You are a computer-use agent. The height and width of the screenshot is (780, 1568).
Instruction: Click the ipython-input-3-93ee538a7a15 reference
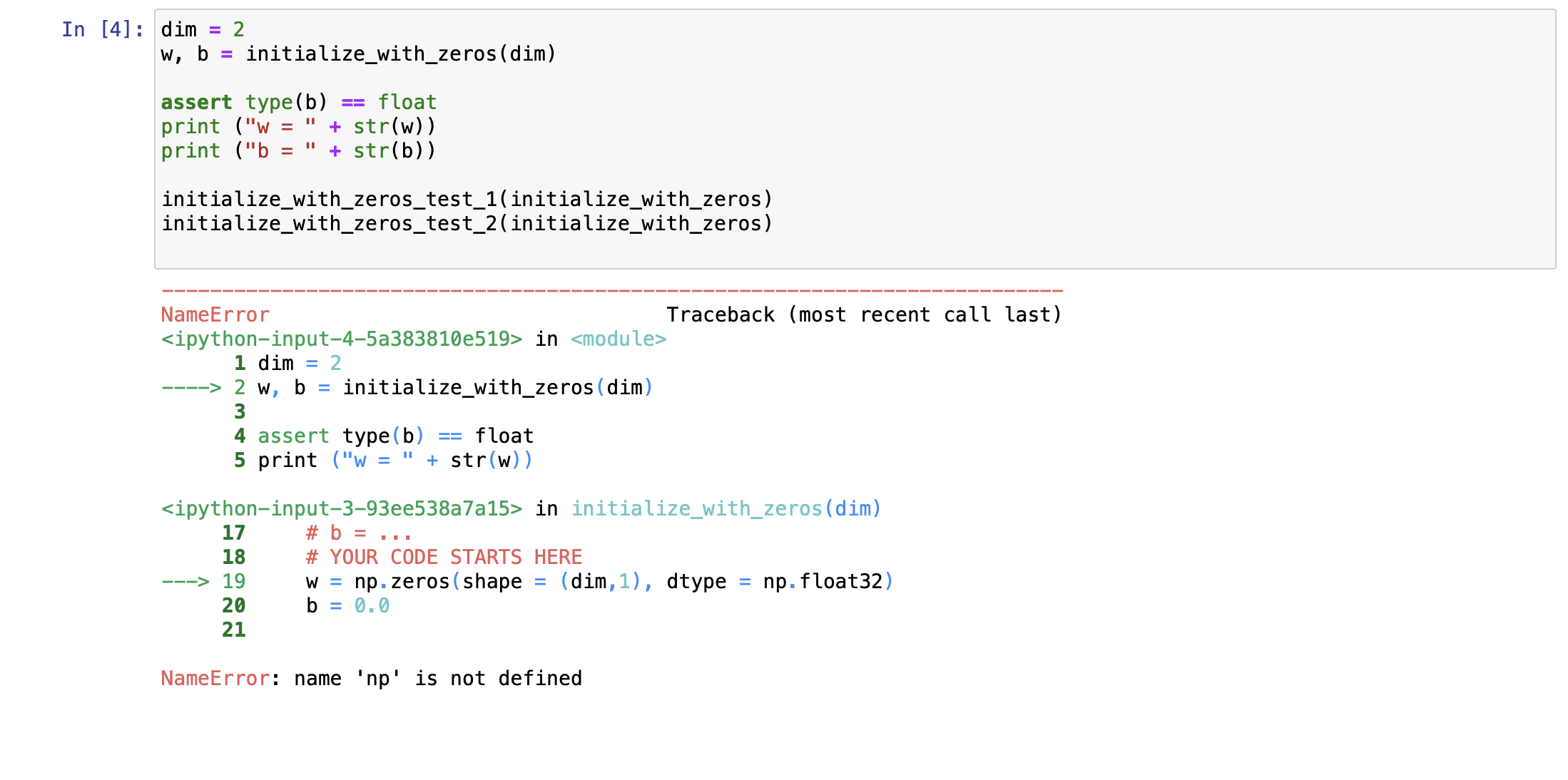(342, 509)
